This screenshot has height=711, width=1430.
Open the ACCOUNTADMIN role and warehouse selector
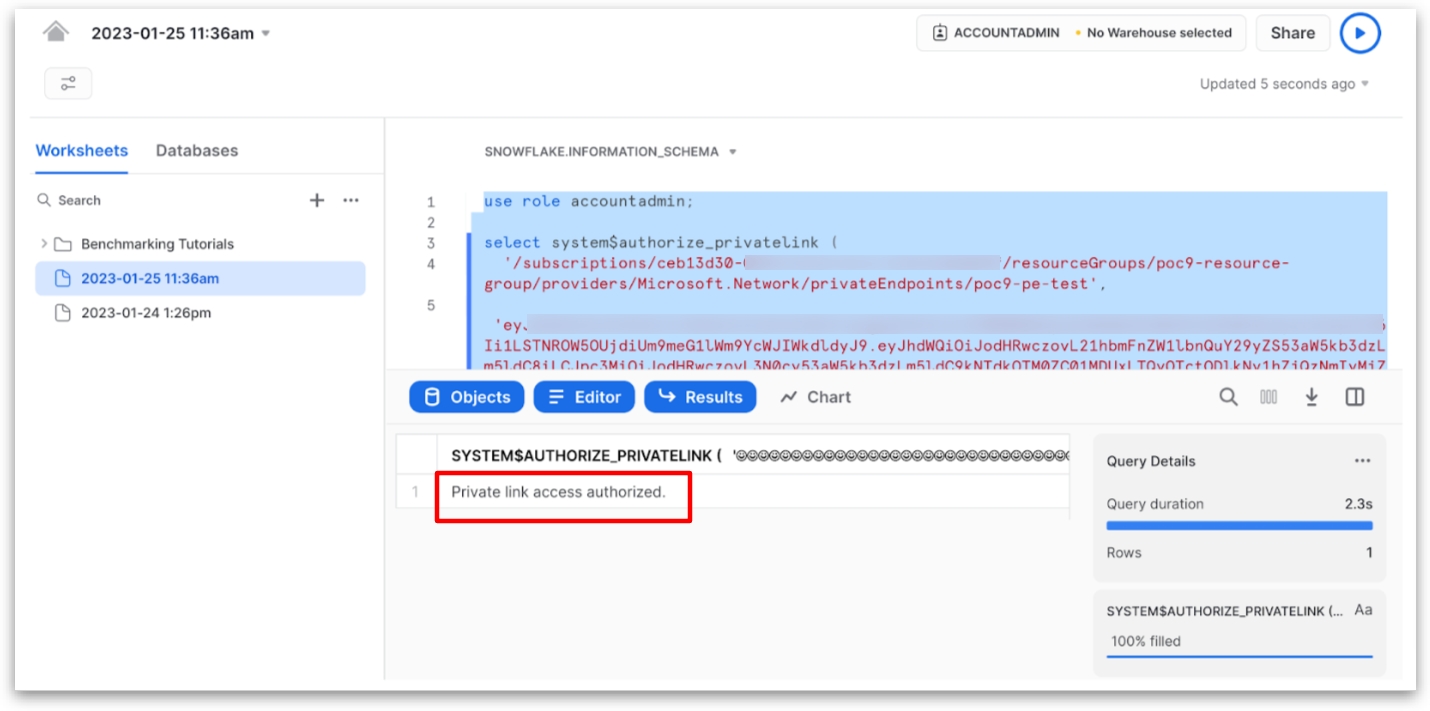1081,33
